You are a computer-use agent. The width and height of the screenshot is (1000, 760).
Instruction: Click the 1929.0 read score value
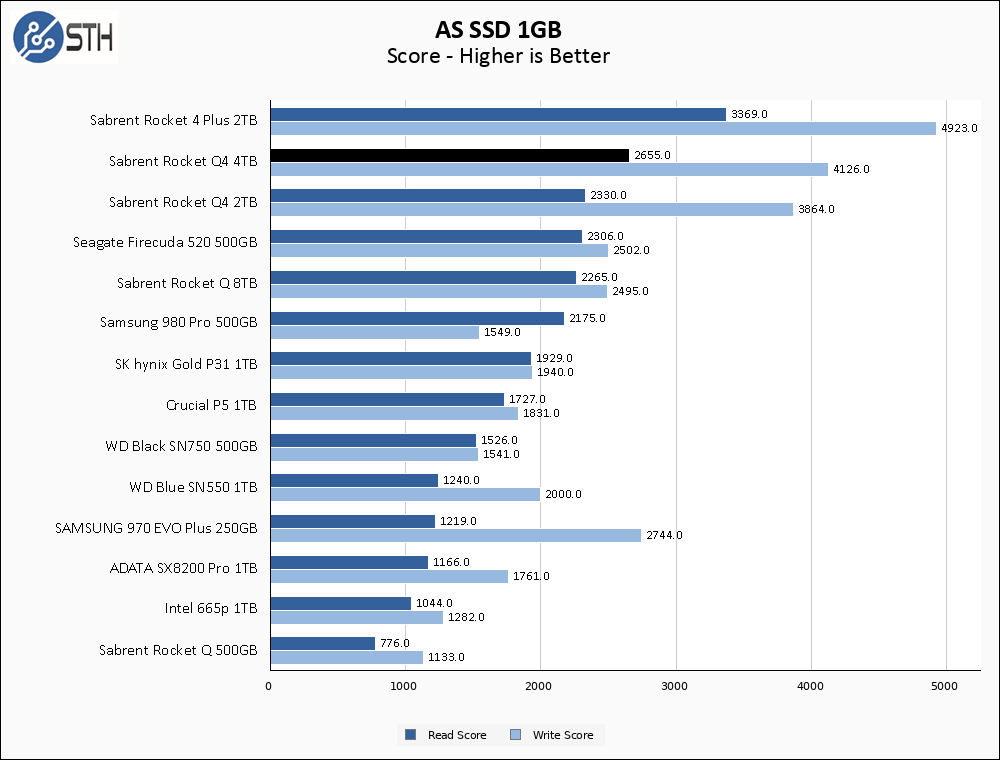tap(554, 358)
